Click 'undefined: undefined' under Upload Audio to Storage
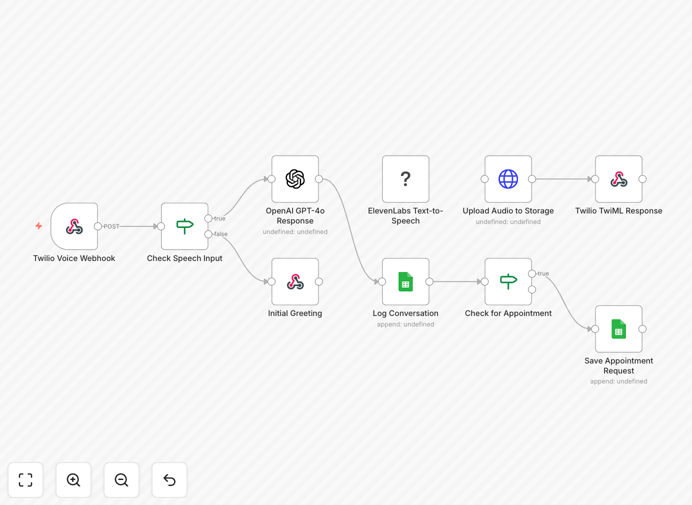The width and height of the screenshot is (692, 505). click(x=508, y=222)
